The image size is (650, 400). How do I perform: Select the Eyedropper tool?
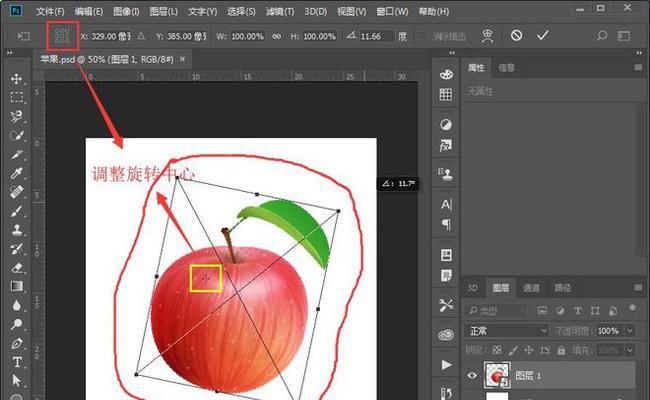coord(17,173)
